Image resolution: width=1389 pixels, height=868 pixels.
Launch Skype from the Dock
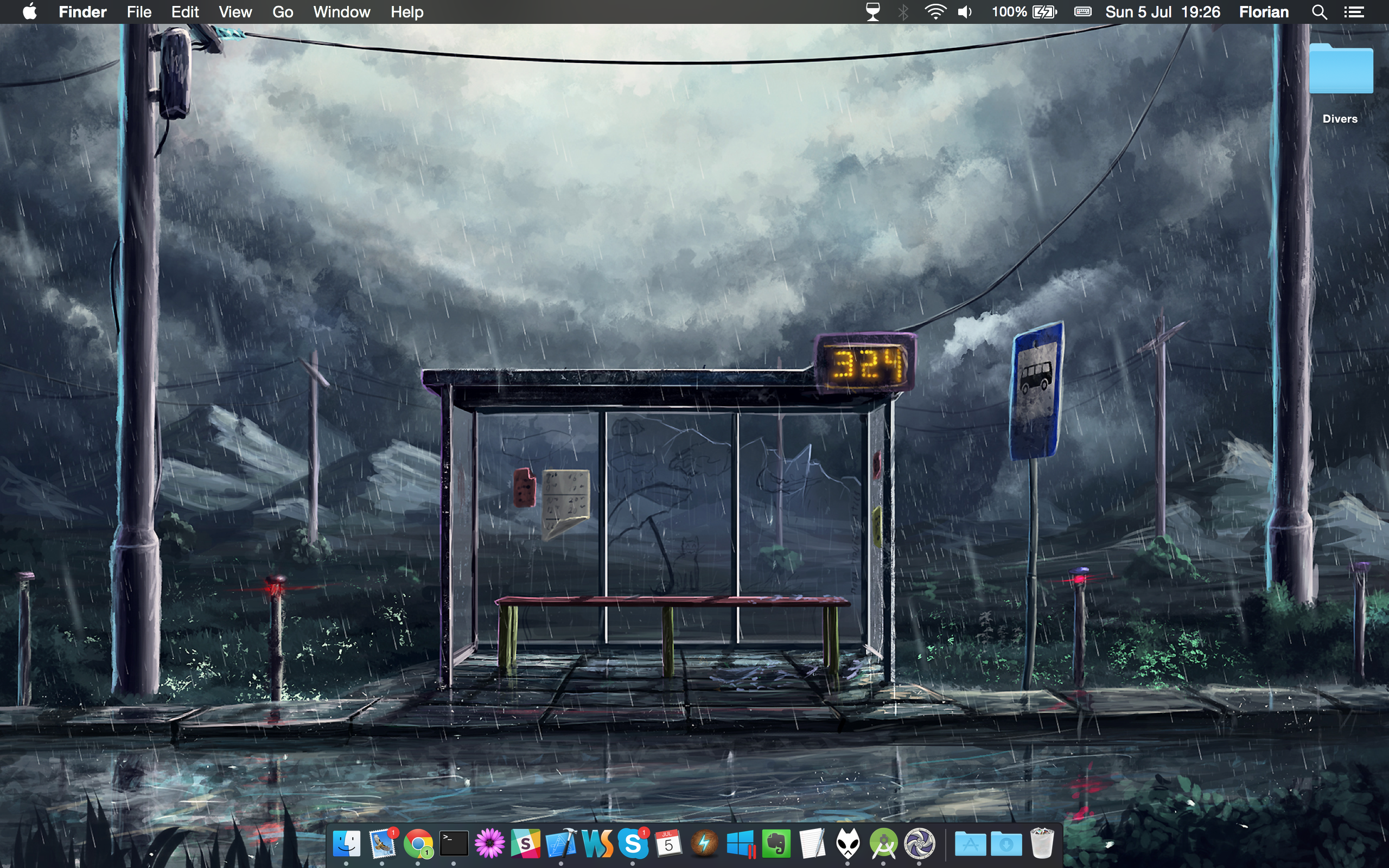tap(633, 843)
